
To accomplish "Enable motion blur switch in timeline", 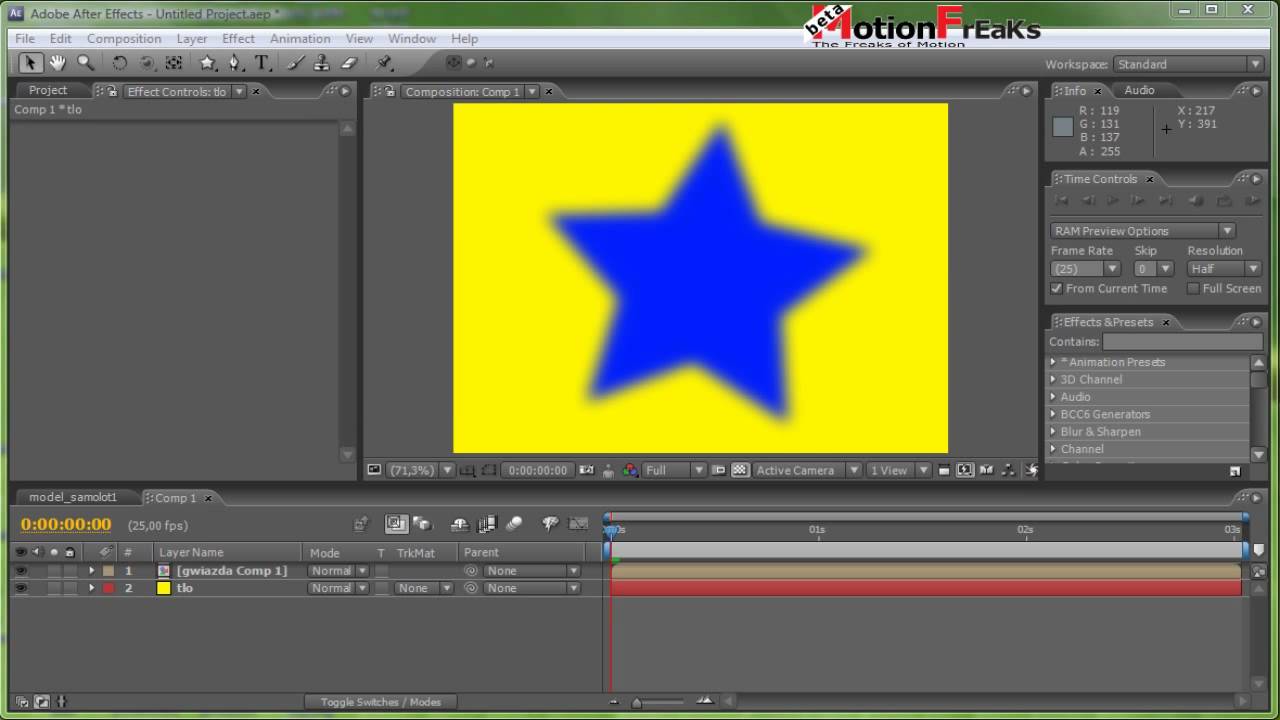I will (x=514, y=523).
